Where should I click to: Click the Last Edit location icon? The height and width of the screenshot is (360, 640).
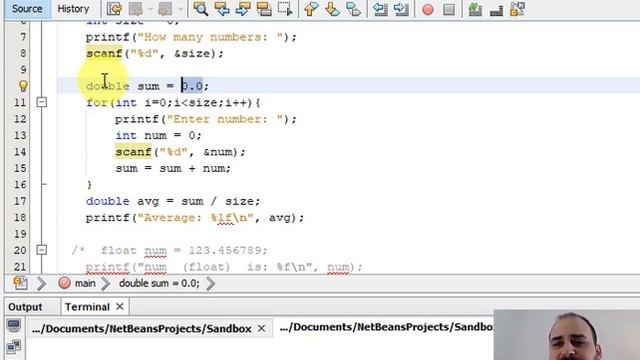pos(115,9)
